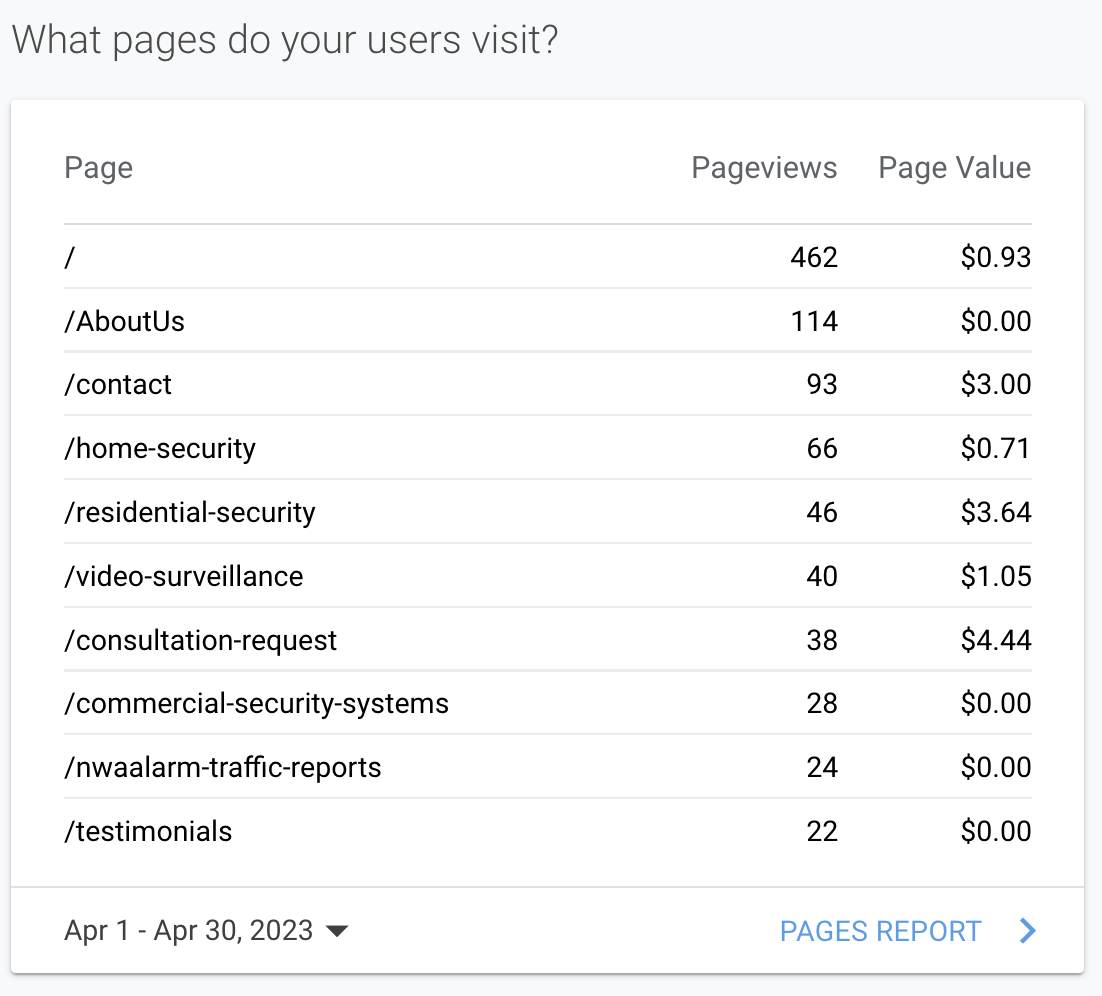Click the Pageviews column header

(x=764, y=167)
